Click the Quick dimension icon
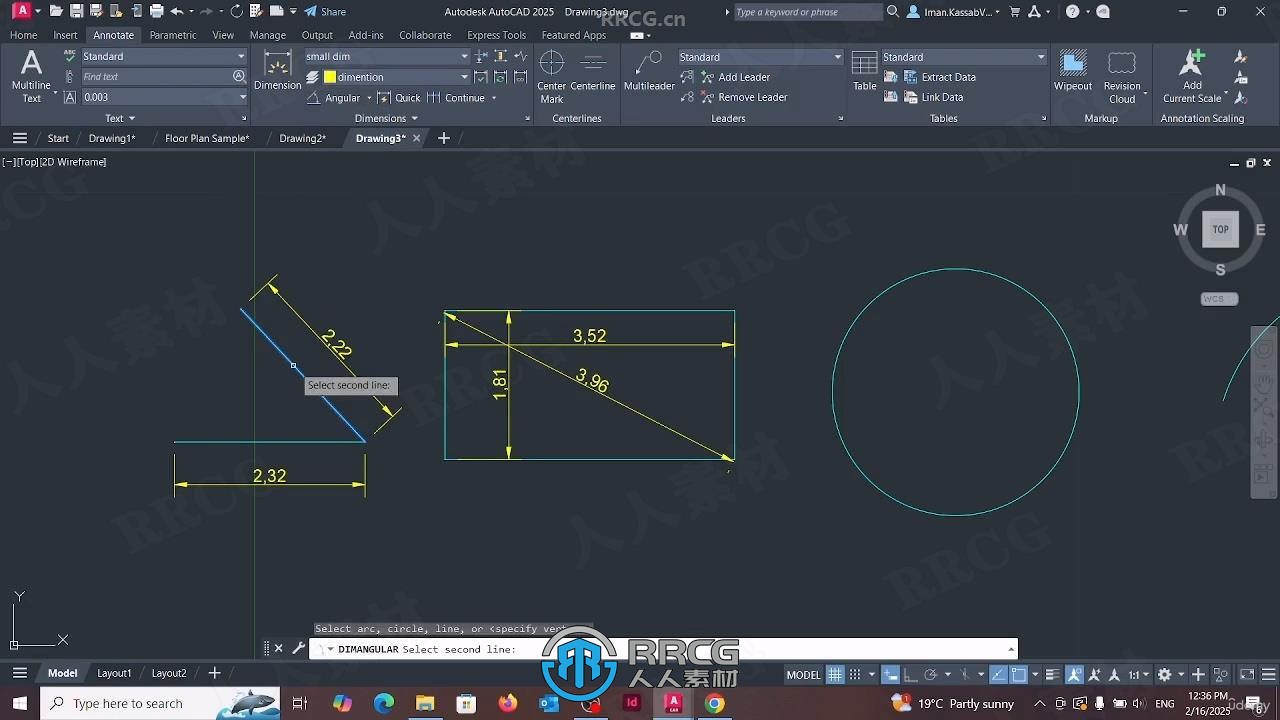The width and height of the screenshot is (1280, 720). (x=384, y=97)
